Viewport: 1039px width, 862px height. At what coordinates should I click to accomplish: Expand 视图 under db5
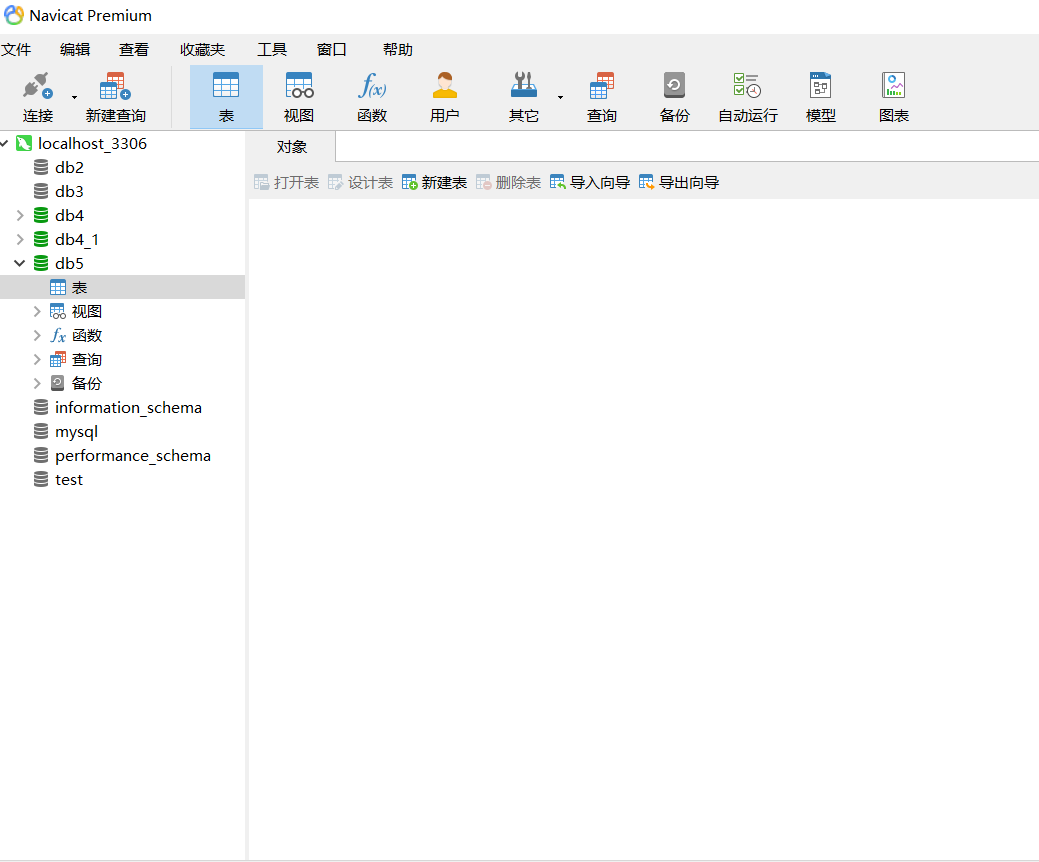37,311
